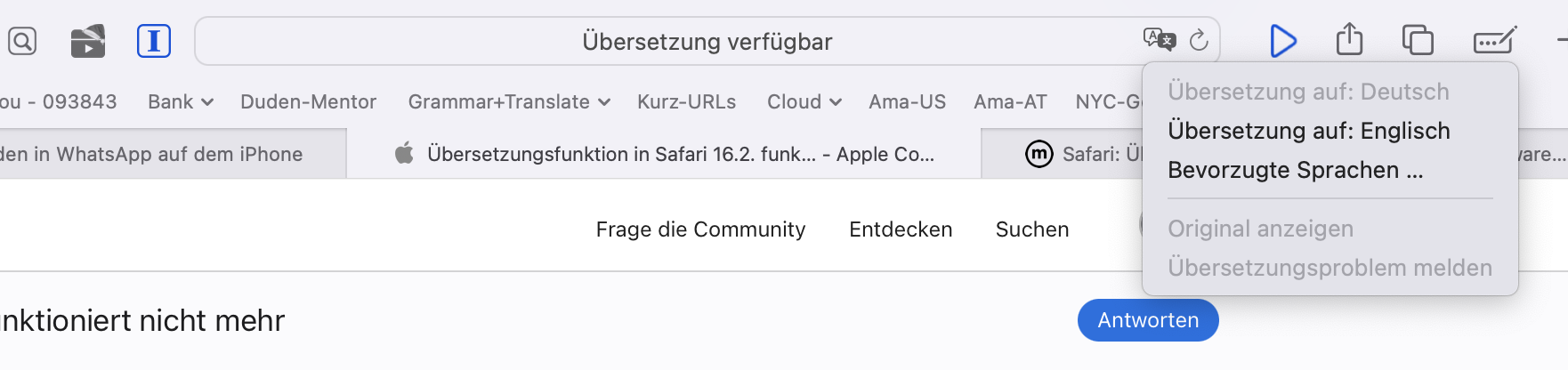The width and height of the screenshot is (1568, 370).
Task: Open the Share sheet icon
Action: 1349,40
